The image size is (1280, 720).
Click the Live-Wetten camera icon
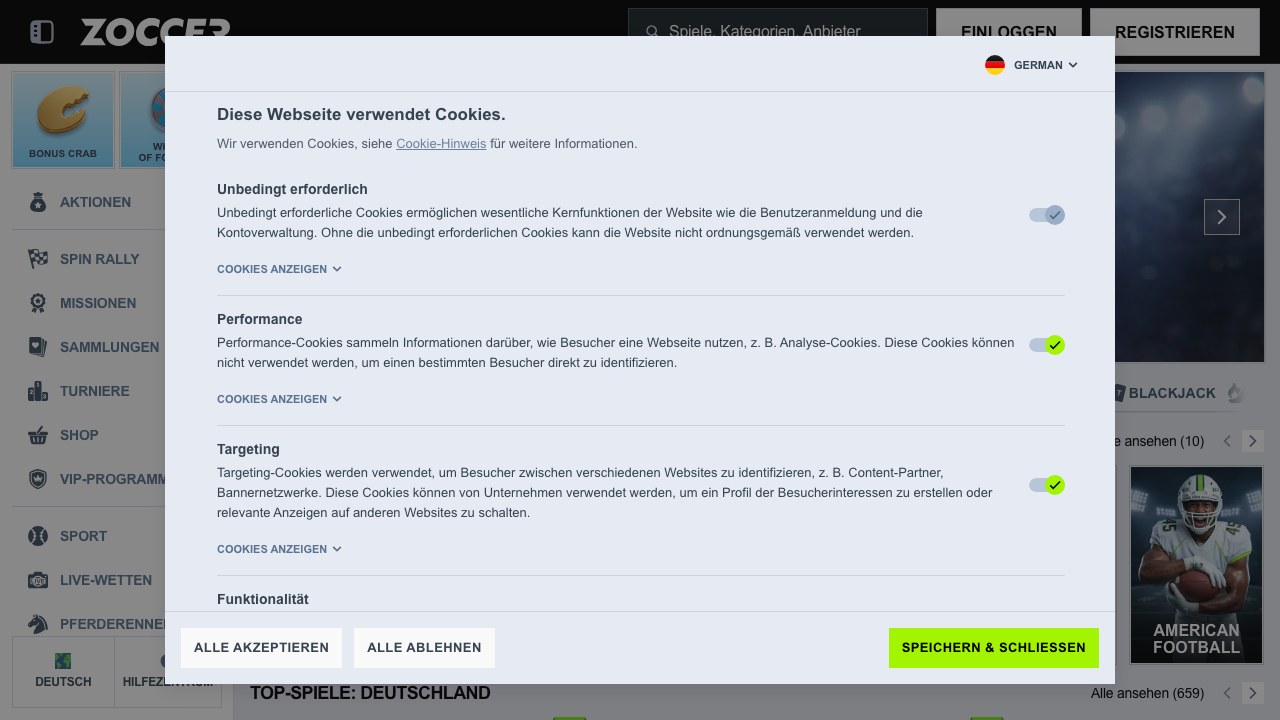(x=38, y=580)
